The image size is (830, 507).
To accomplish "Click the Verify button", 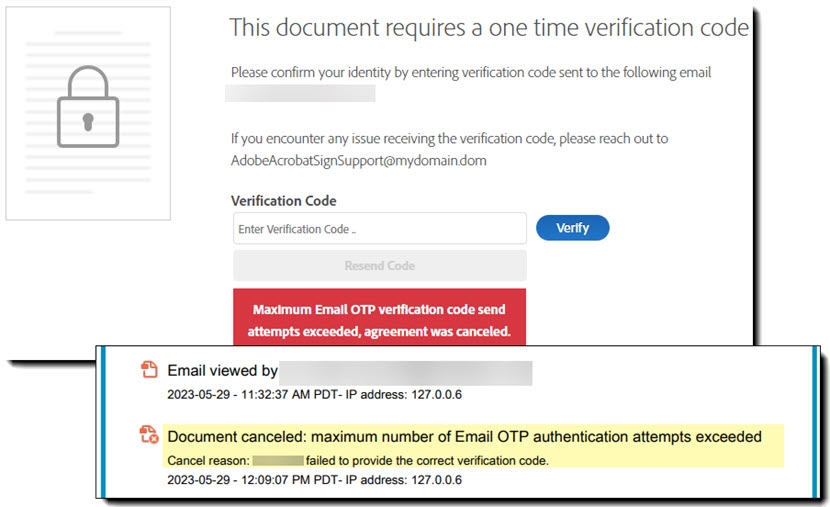I will [572, 228].
